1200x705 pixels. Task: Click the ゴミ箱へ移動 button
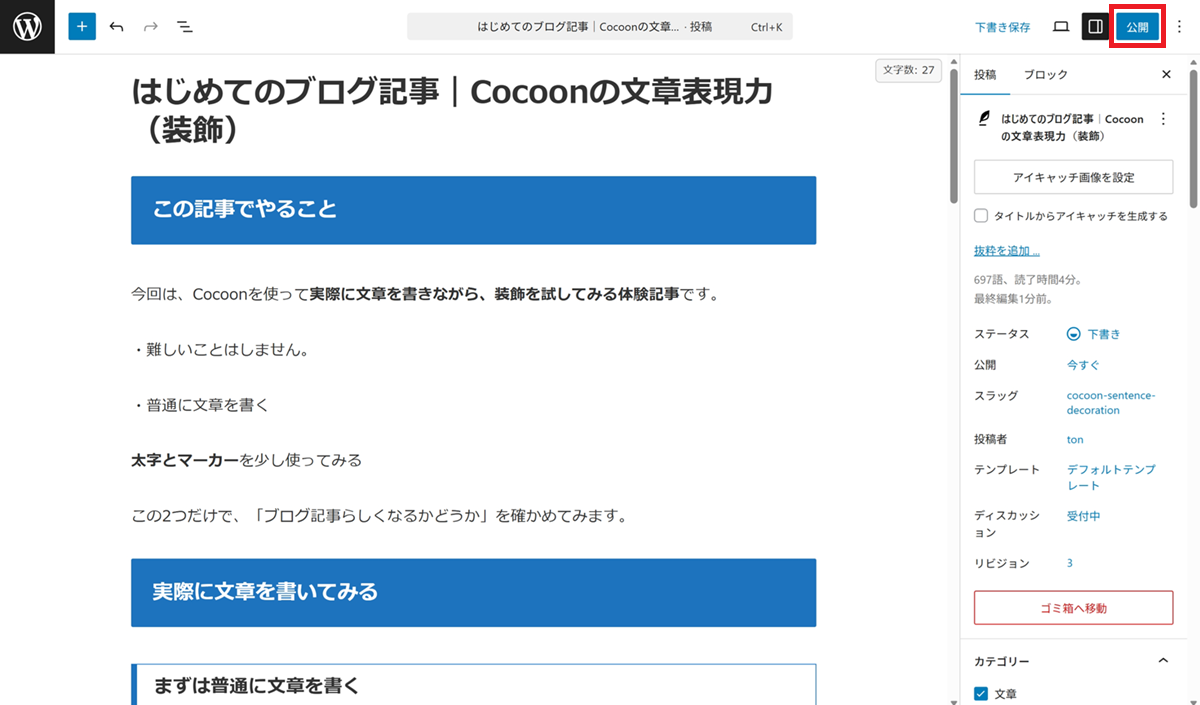click(x=1073, y=607)
